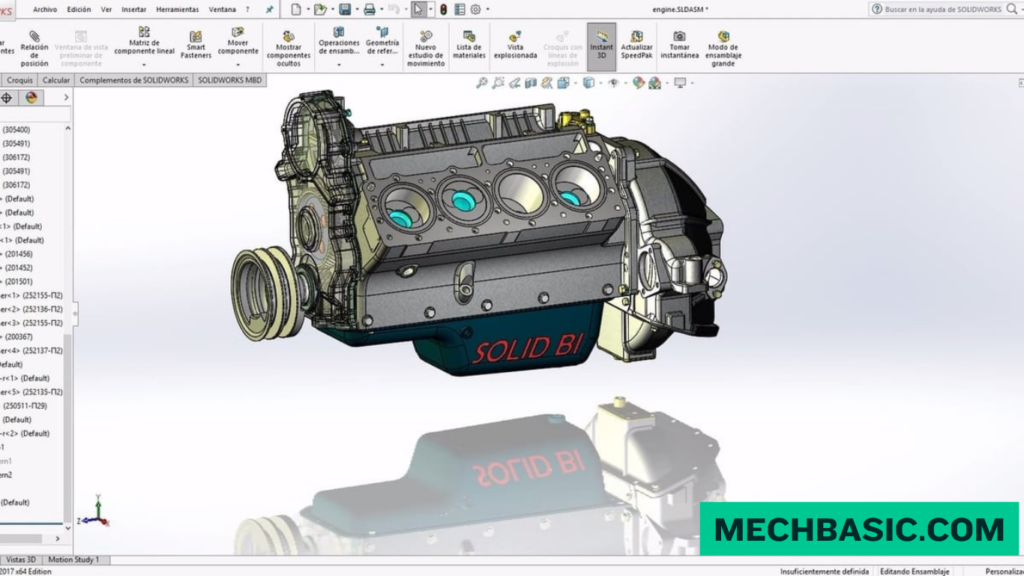Click the Zoom to Area icon
Screen dimensions: 1024x576
point(498,83)
